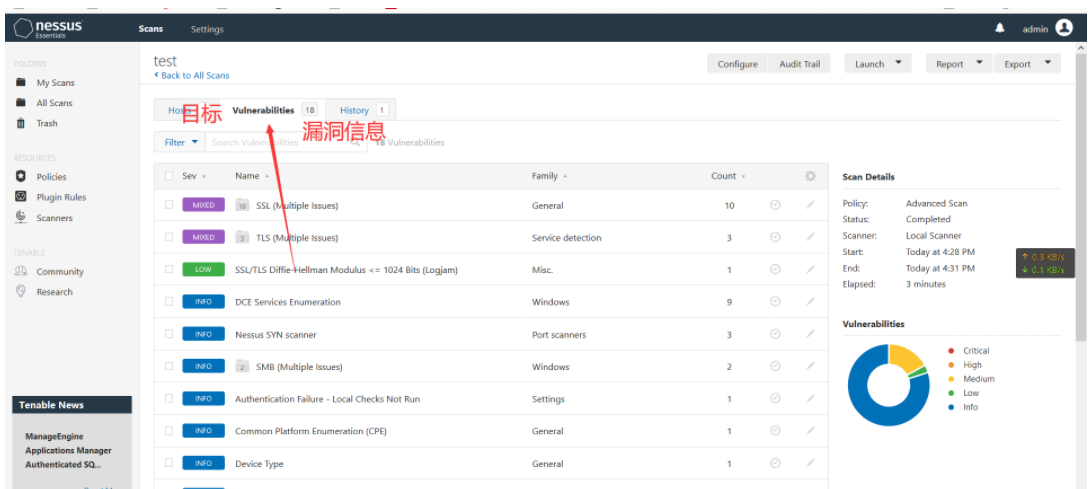Screen dimensions: 1088x489
Task: Click the Critical red legend dot
Action: pyautogui.click(x=951, y=351)
